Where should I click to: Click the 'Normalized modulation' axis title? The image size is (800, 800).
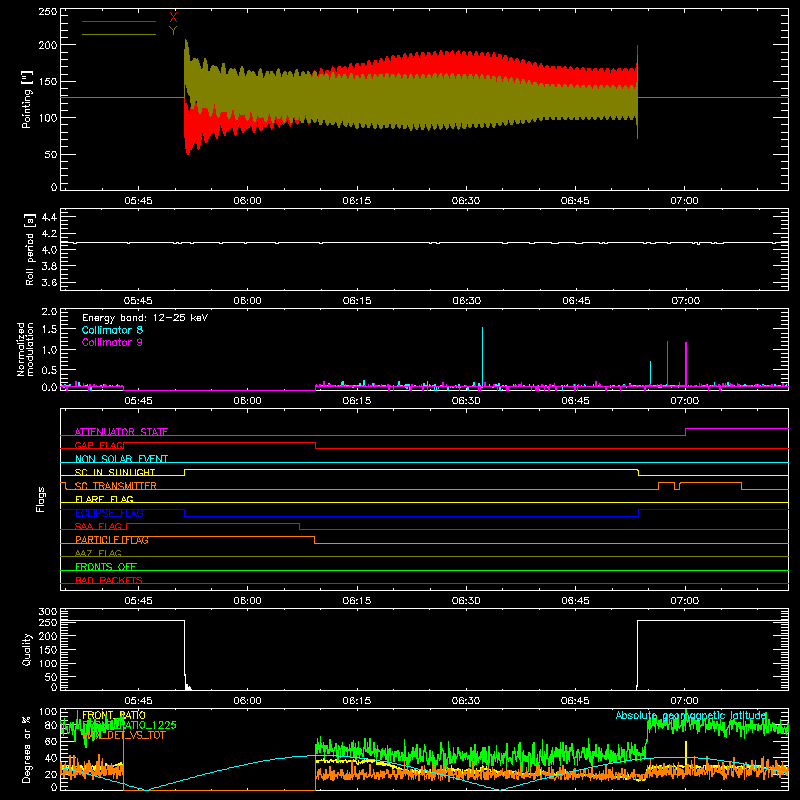pyautogui.click(x=25, y=349)
